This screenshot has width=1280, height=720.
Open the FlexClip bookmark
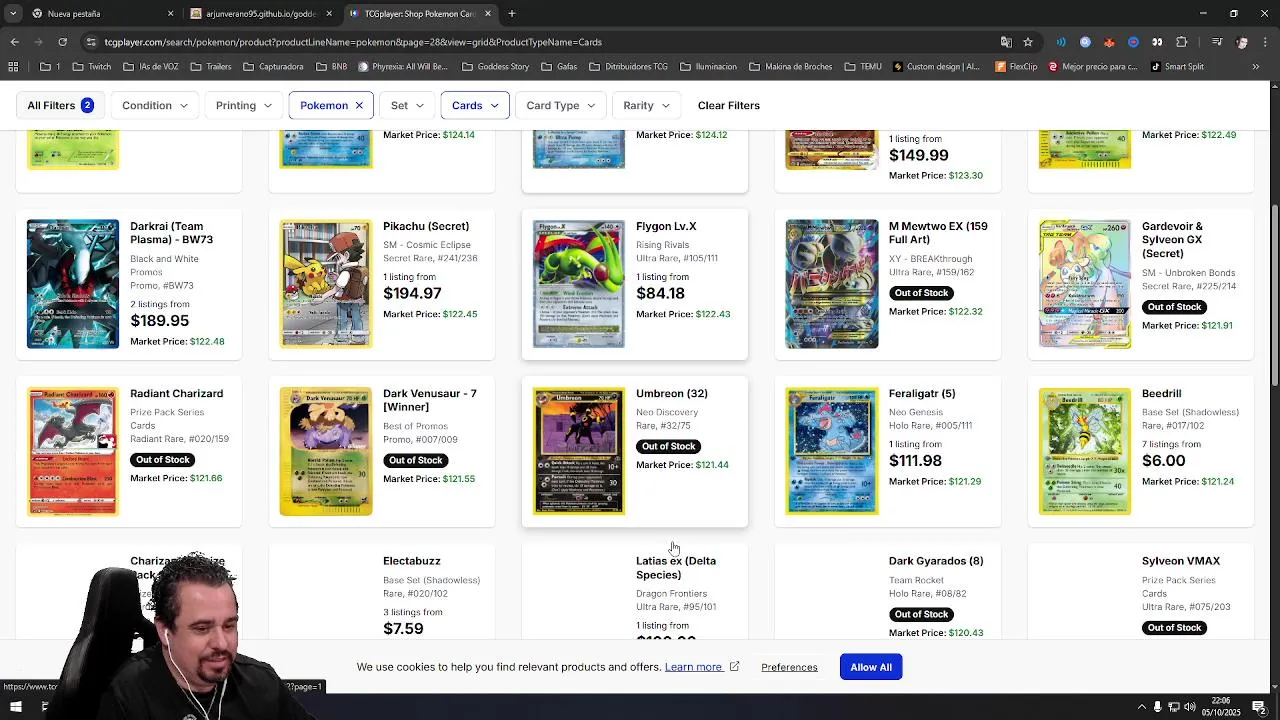click(1016, 67)
